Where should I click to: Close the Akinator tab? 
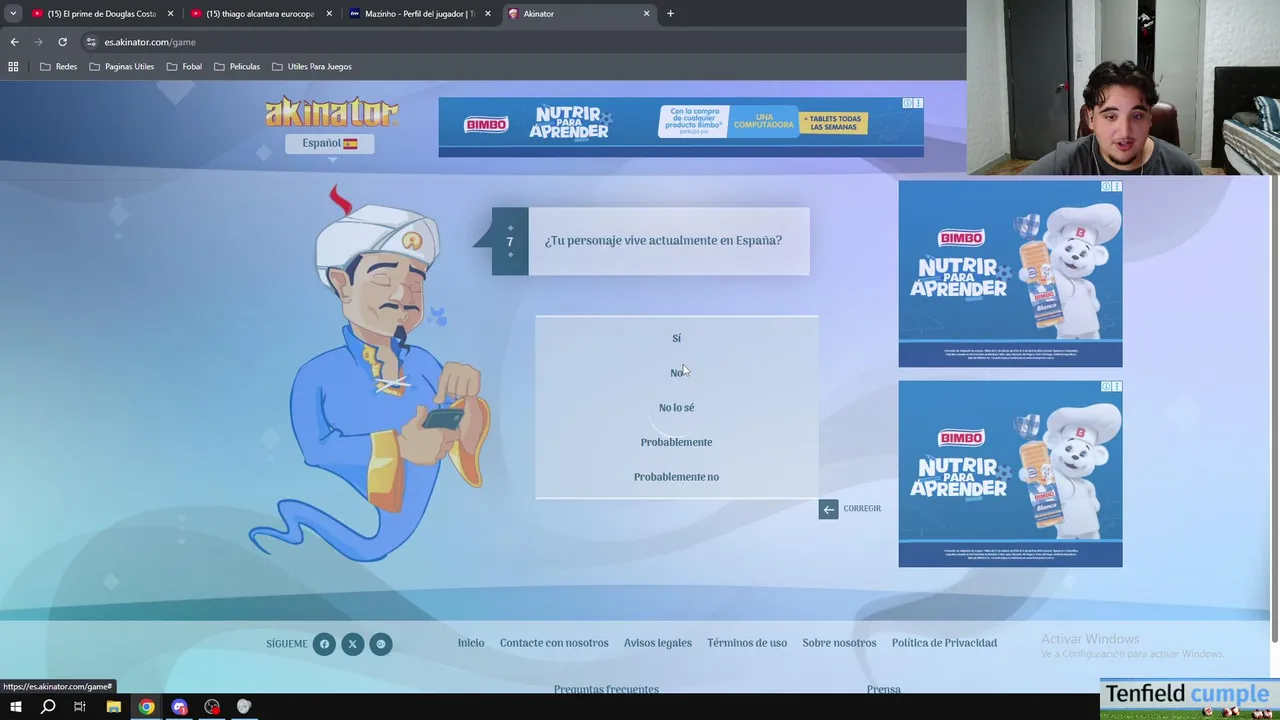(646, 14)
